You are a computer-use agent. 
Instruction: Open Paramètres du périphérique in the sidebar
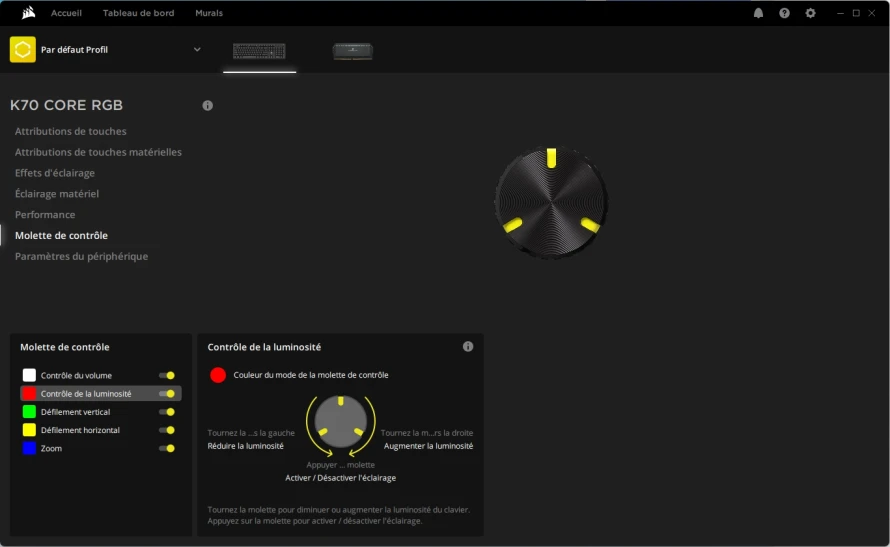81,256
